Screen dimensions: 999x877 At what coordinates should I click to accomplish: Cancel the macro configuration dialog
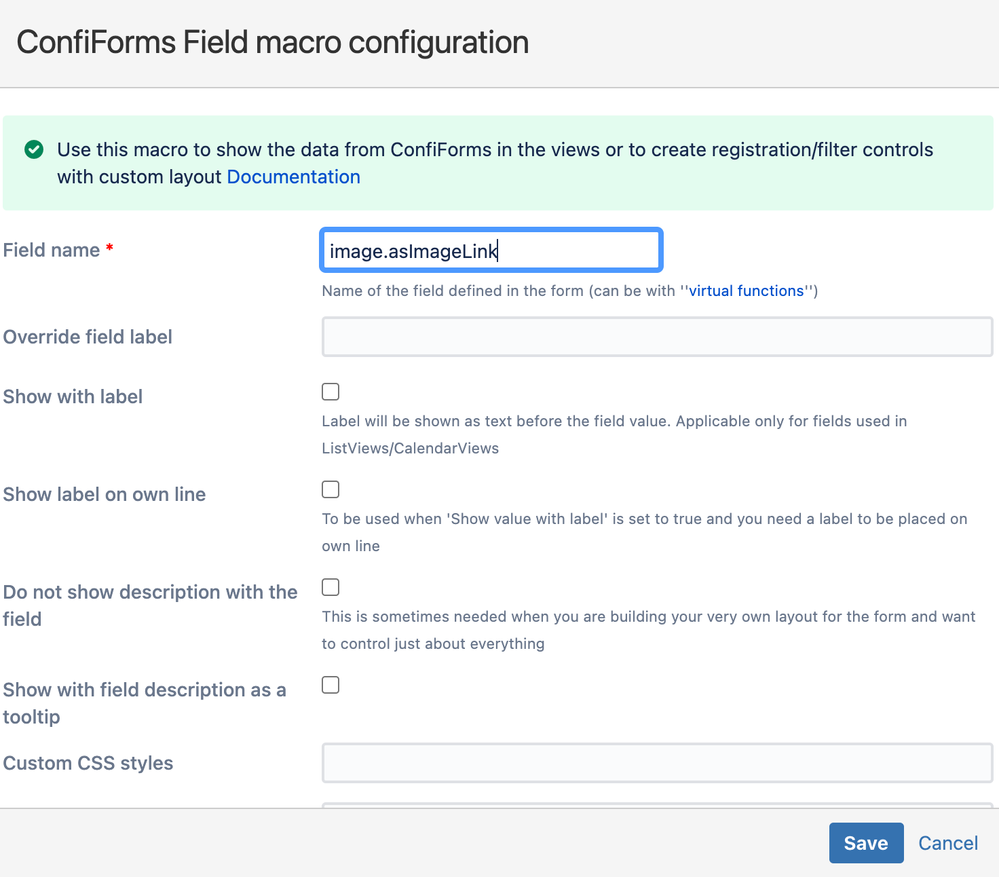tap(947, 843)
